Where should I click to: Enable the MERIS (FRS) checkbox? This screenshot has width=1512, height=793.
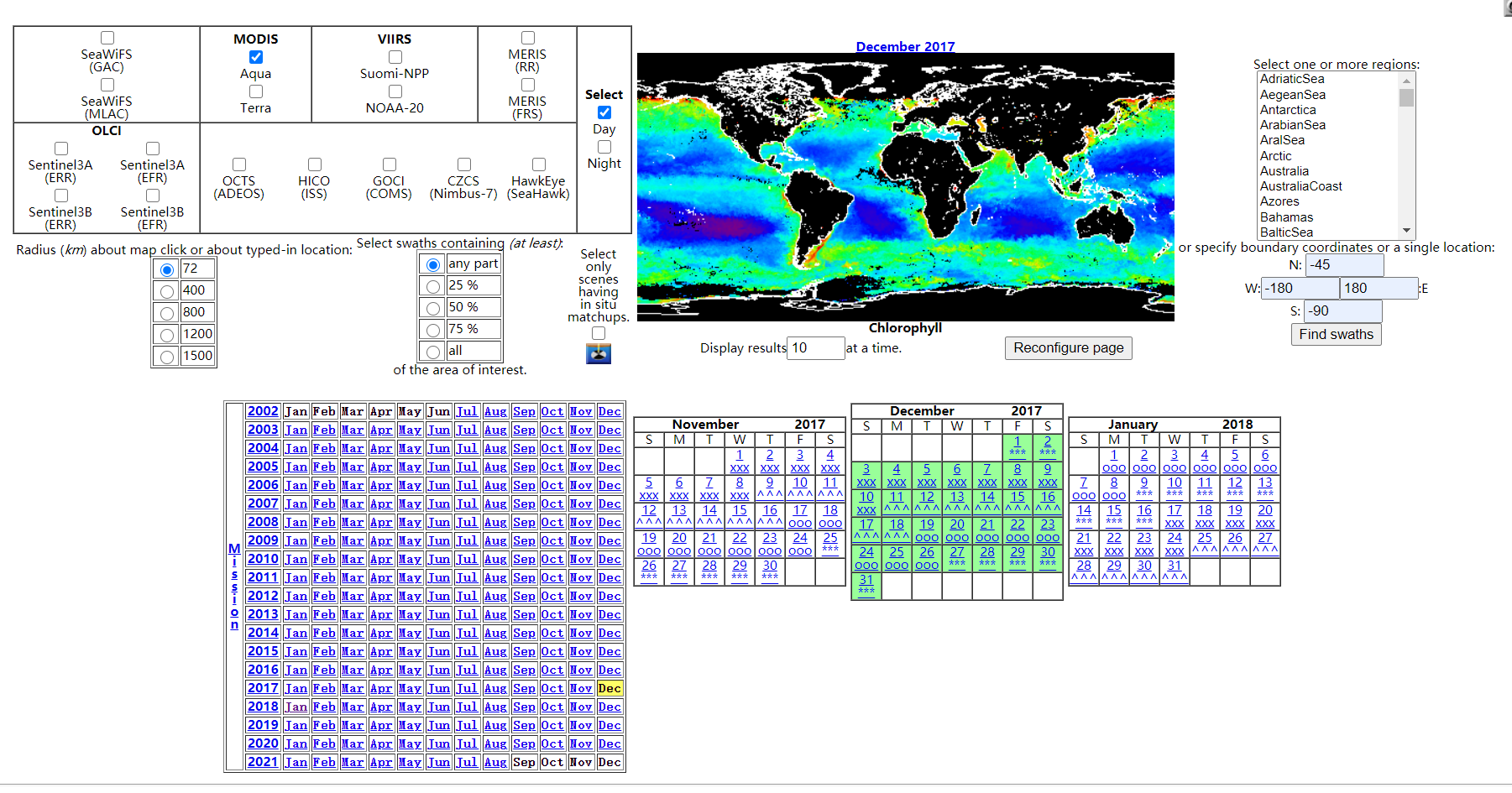pyautogui.click(x=528, y=85)
